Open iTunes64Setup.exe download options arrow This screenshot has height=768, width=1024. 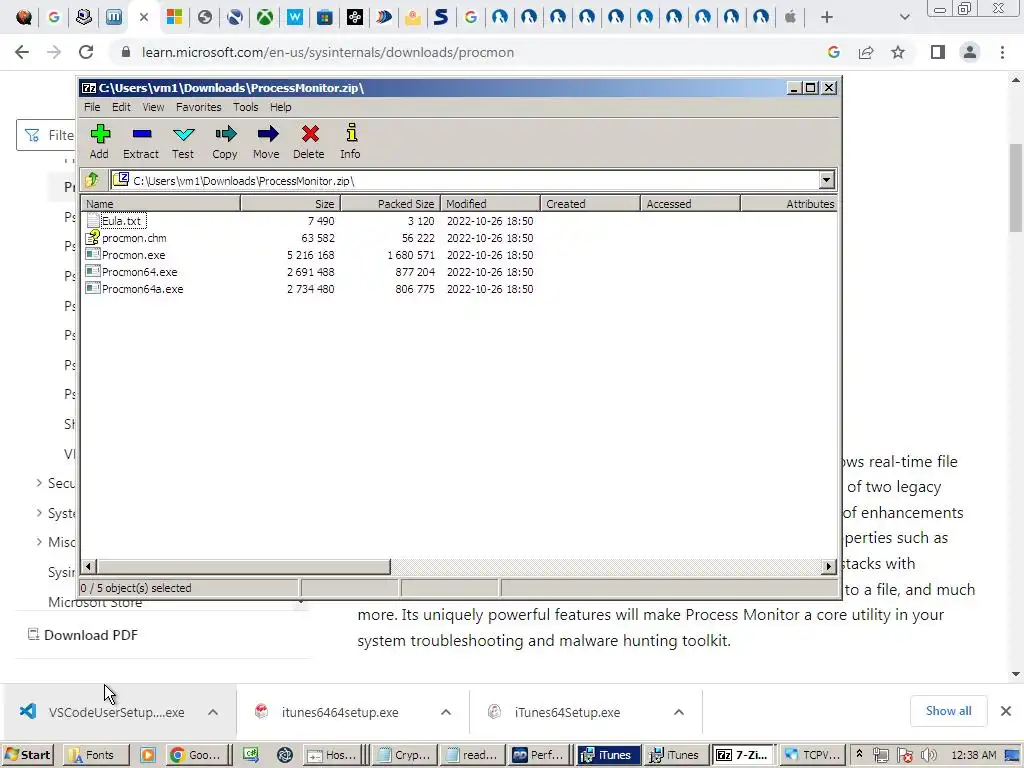679,712
